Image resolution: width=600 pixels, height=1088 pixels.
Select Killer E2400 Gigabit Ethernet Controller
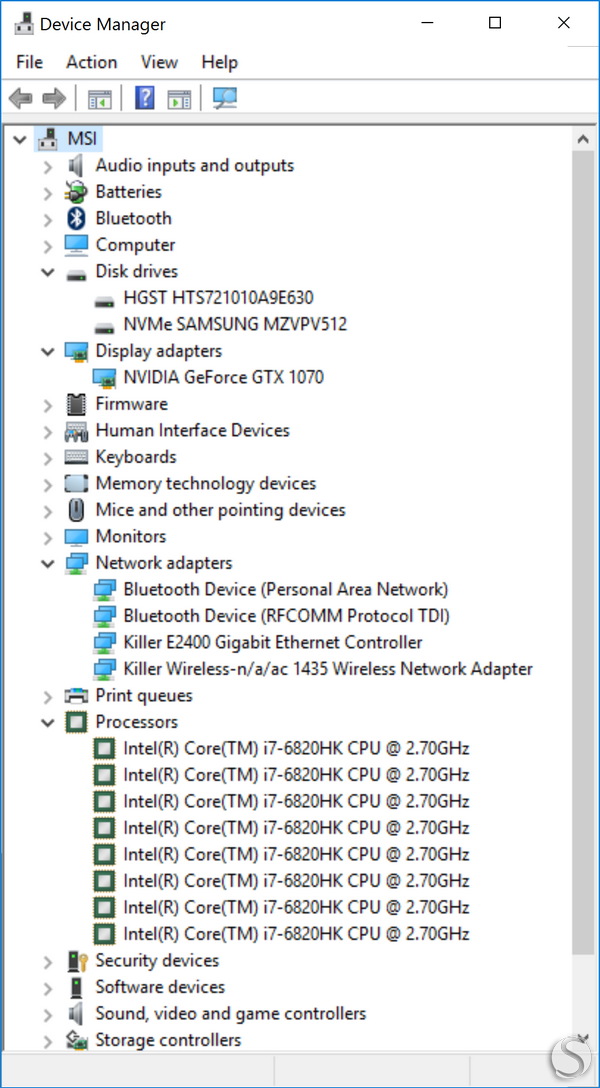point(273,643)
